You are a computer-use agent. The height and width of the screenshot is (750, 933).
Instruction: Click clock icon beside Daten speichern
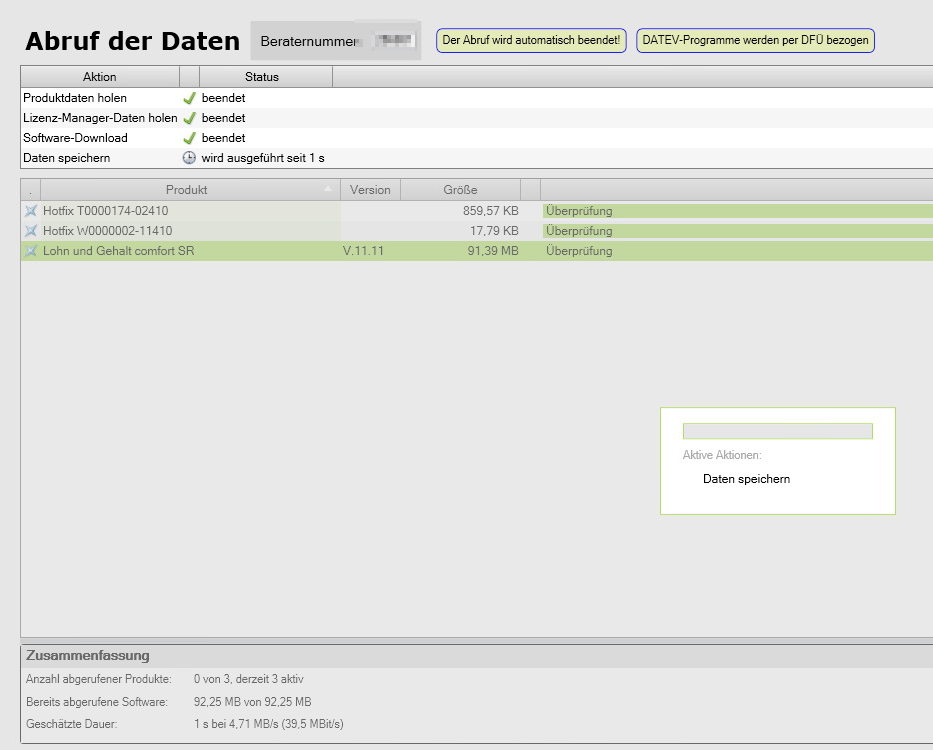click(189, 158)
